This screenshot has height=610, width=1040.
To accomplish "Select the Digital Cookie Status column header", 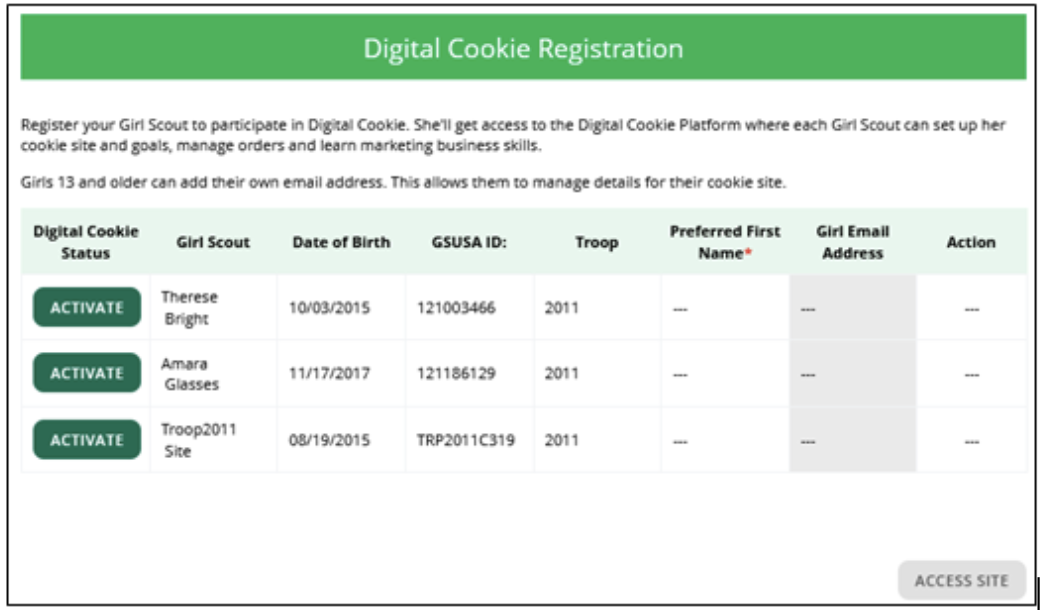I will pyautogui.click(x=86, y=242).
